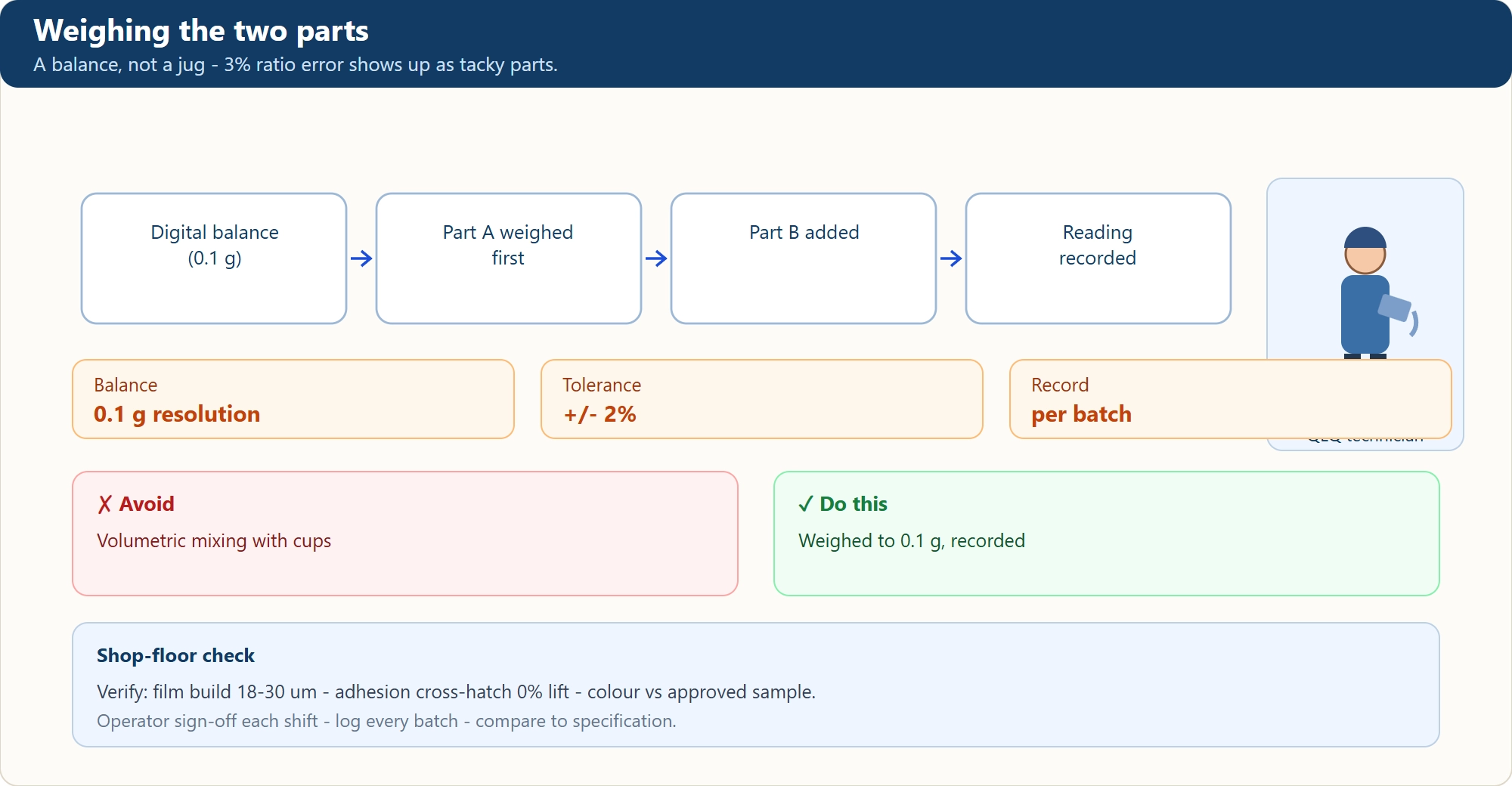The height and width of the screenshot is (786, 1512).
Task: Click the technician's blue cap
Action: tap(1365, 237)
